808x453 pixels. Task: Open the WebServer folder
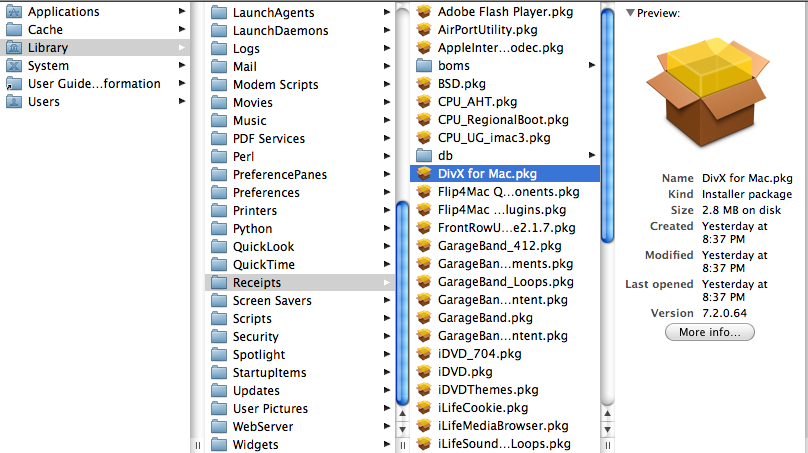click(300, 427)
